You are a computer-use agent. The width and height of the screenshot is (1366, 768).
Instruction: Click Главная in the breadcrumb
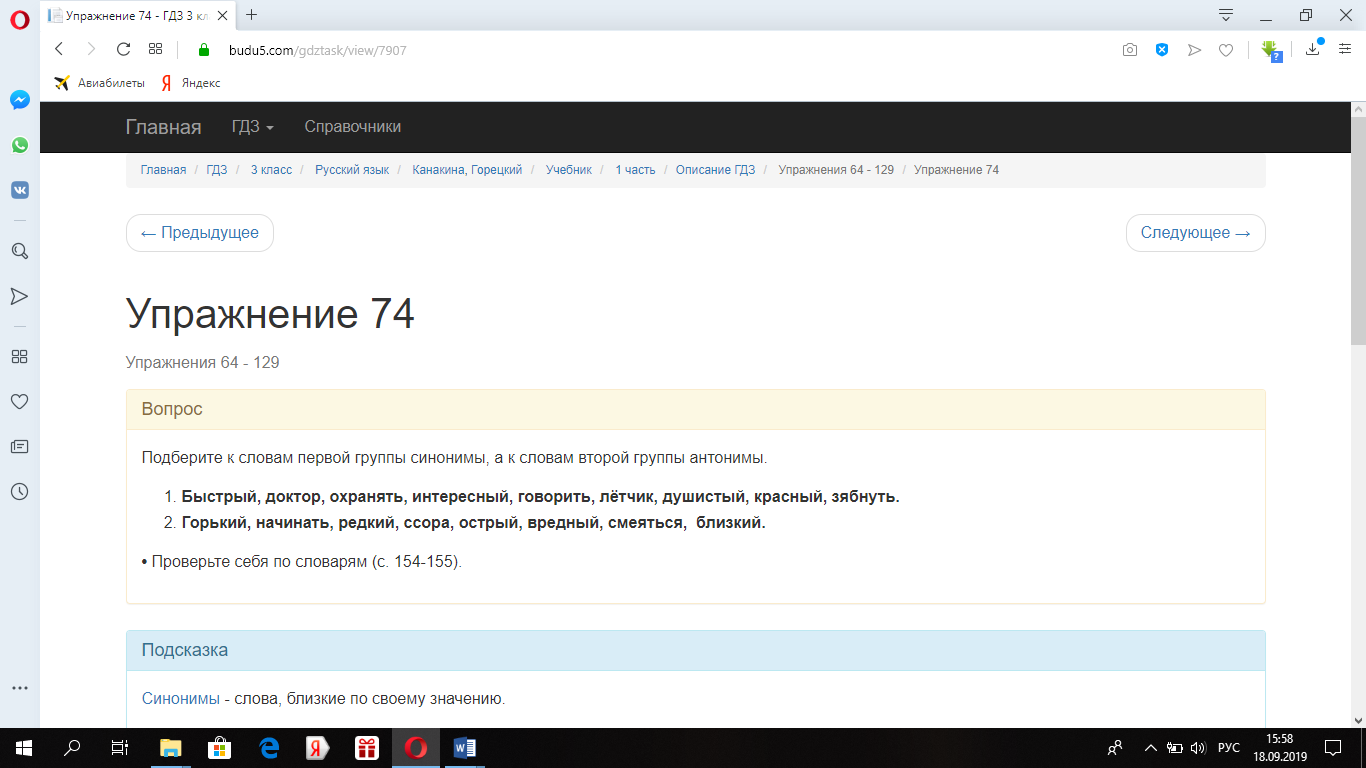163,170
